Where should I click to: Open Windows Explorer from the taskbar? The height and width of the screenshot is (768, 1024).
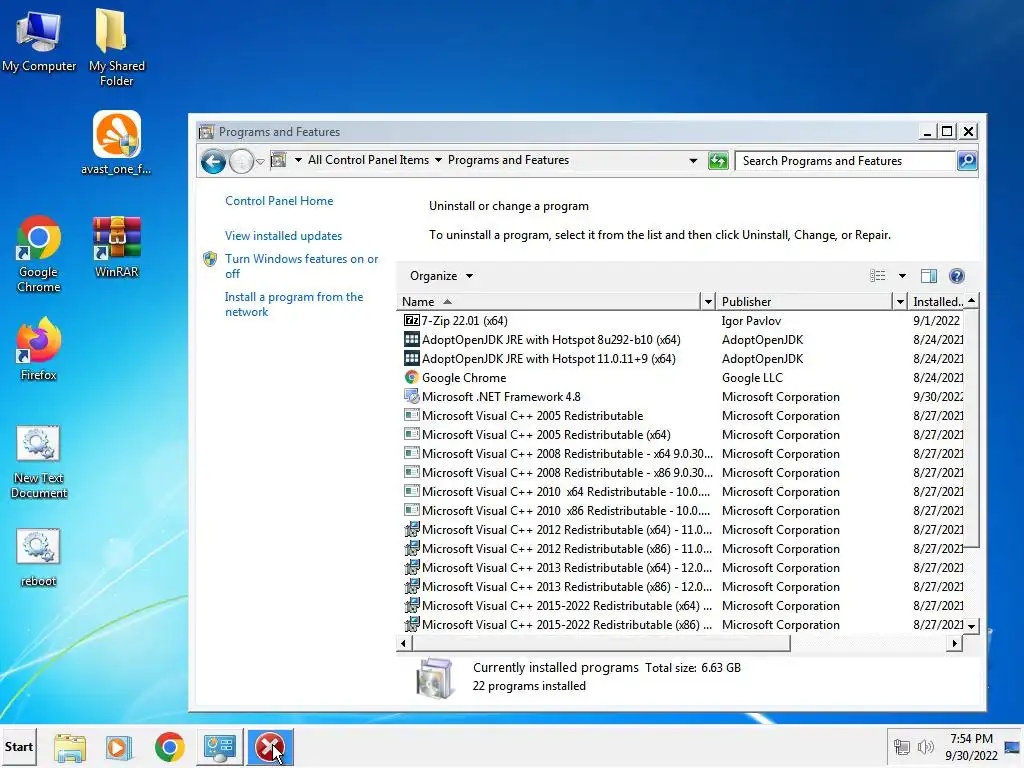pyautogui.click(x=70, y=747)
